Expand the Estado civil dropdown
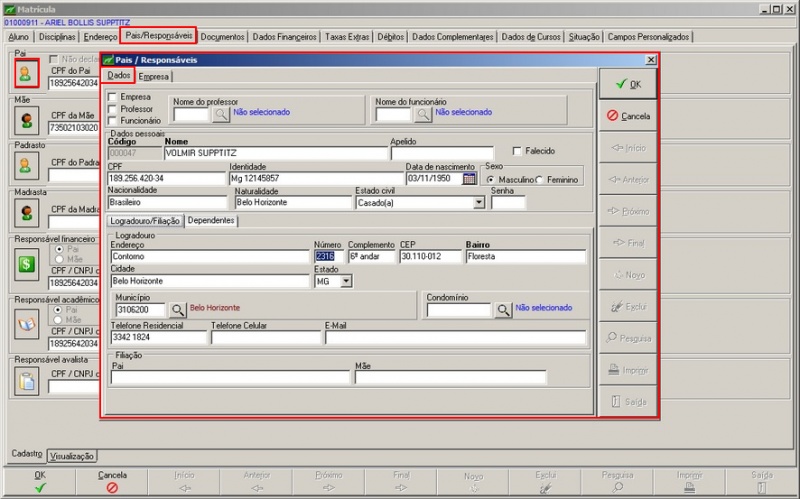 479,202
